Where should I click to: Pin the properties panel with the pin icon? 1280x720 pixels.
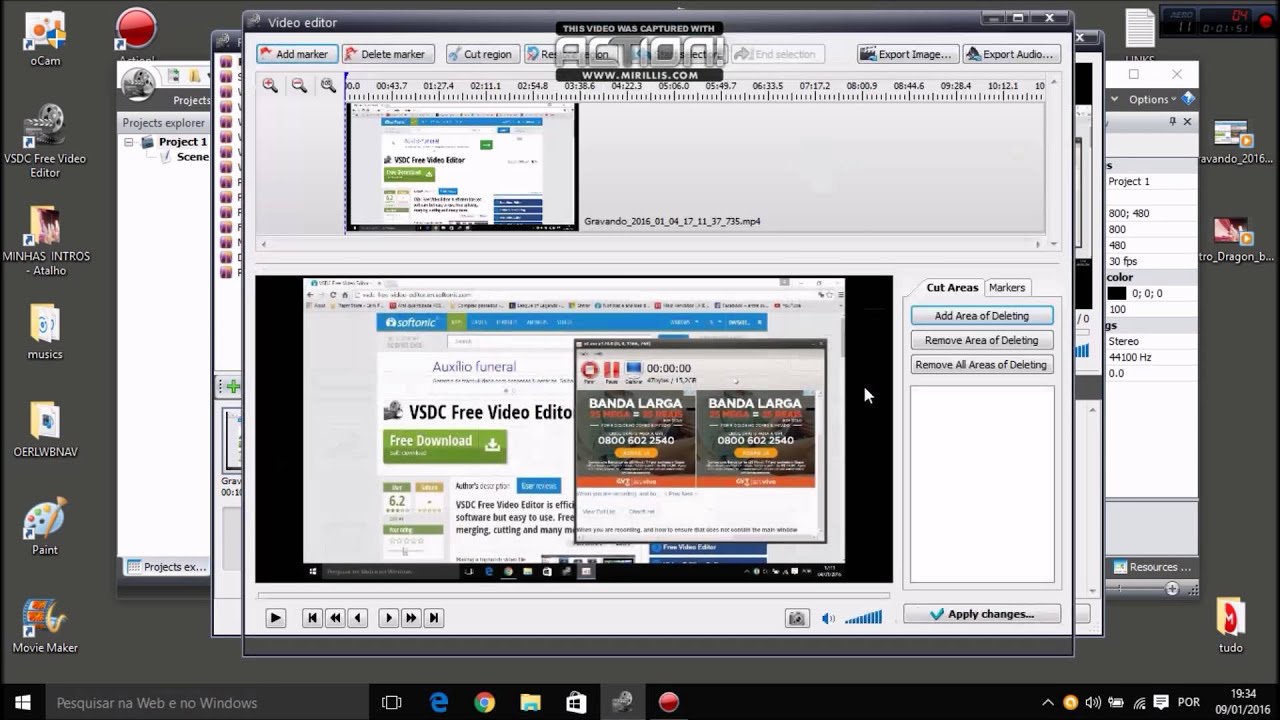coord(1173,121)
